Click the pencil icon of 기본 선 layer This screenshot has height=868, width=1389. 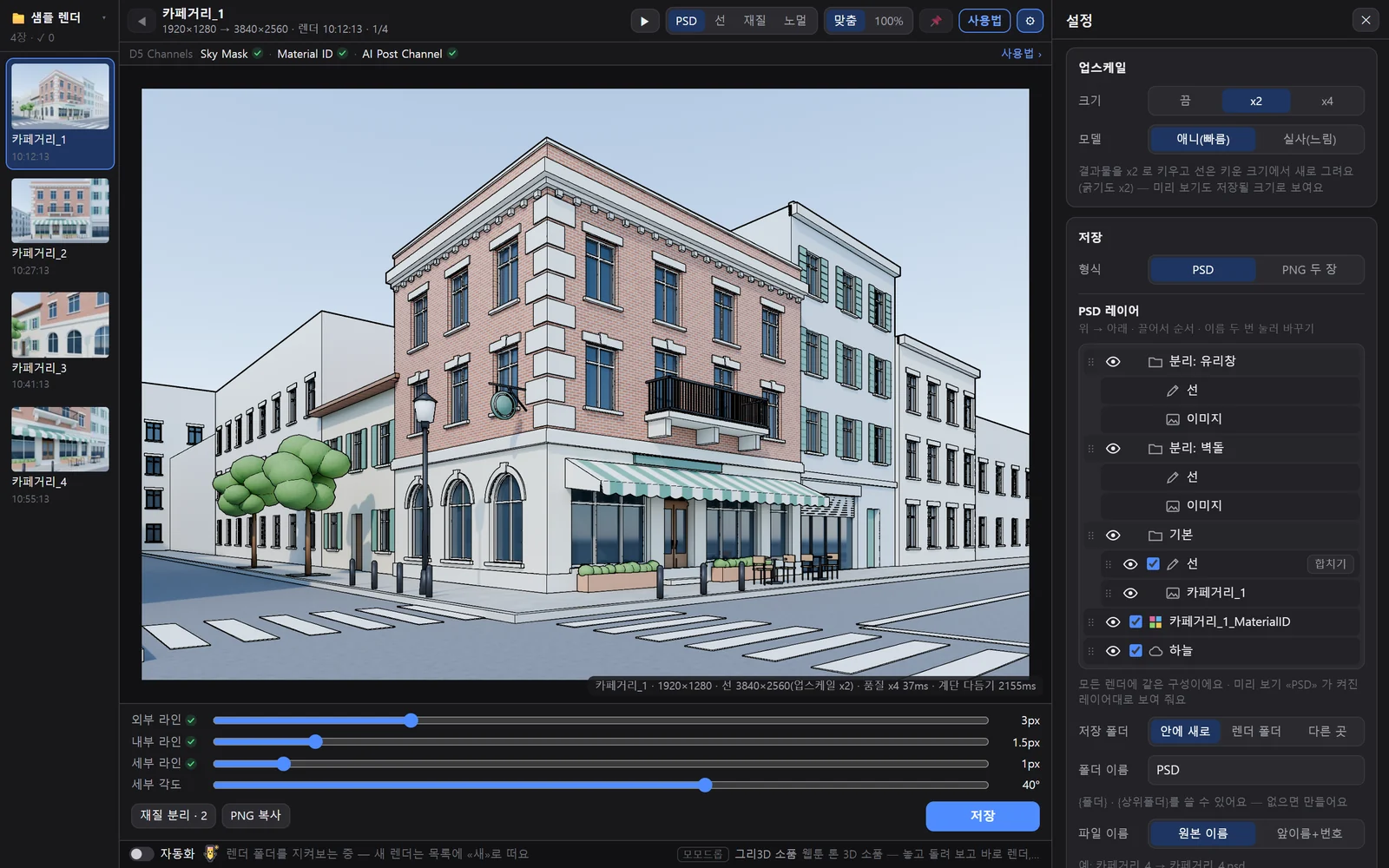coord(1173,564)
